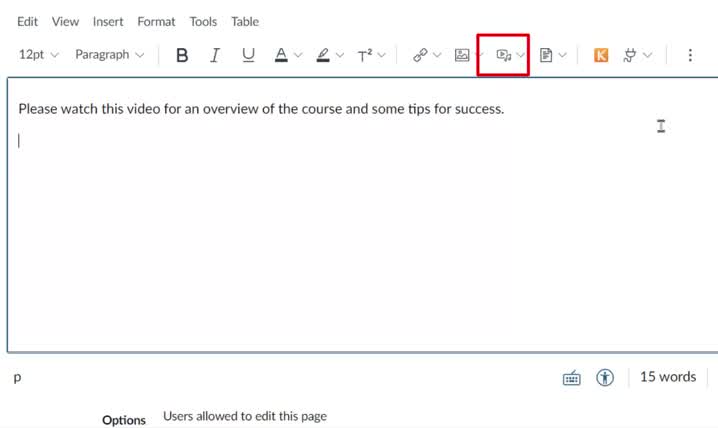Click the Options label

click(x=124, y=420)
